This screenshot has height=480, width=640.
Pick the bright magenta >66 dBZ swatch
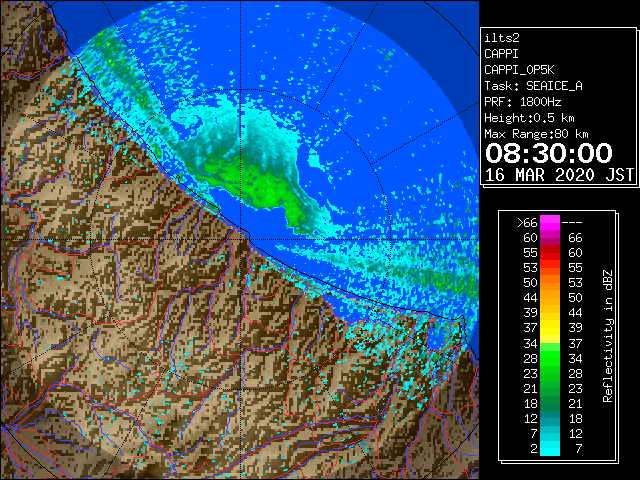pos(550,223)
